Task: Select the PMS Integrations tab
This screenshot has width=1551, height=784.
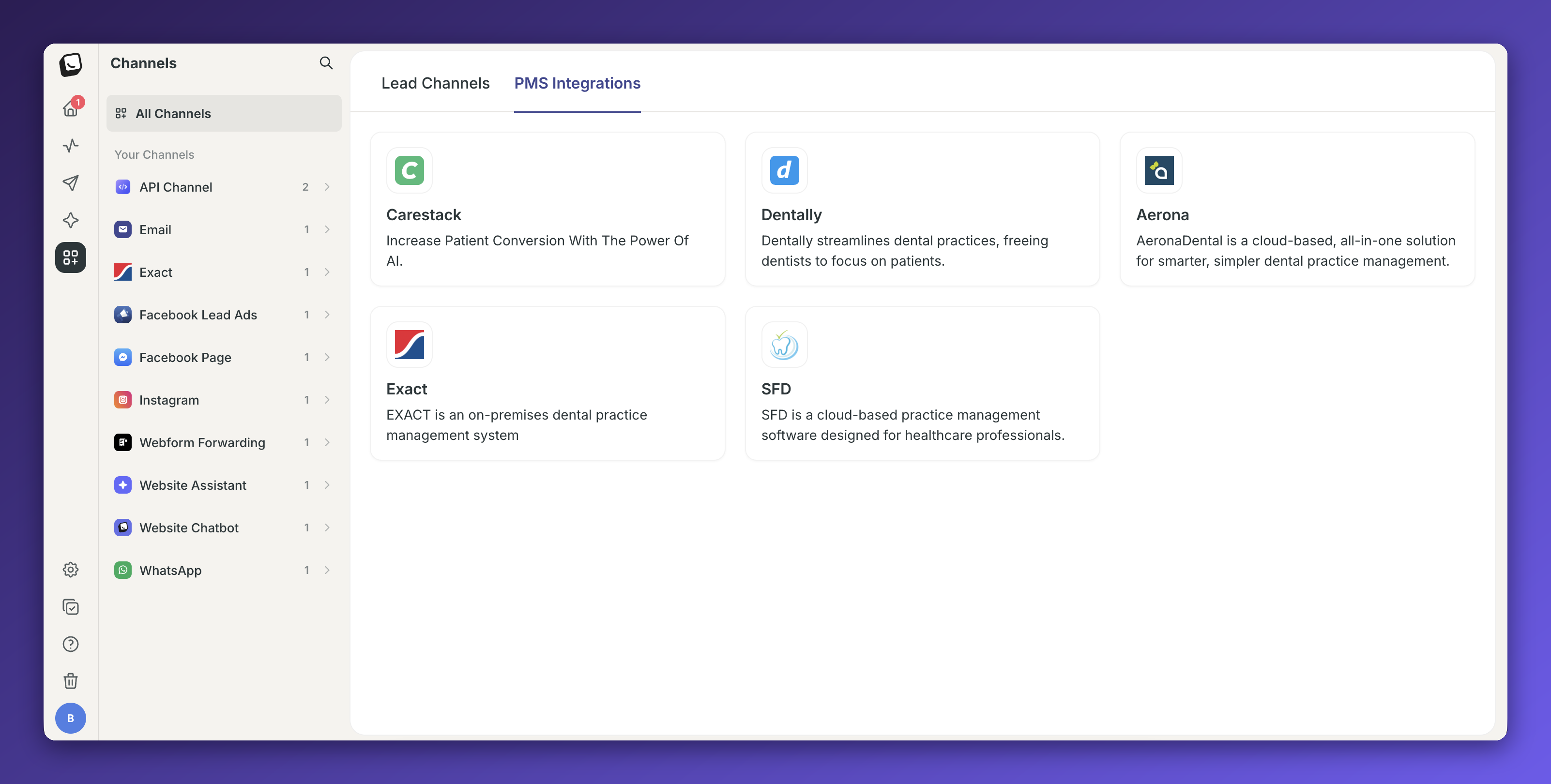Action: 577,83
